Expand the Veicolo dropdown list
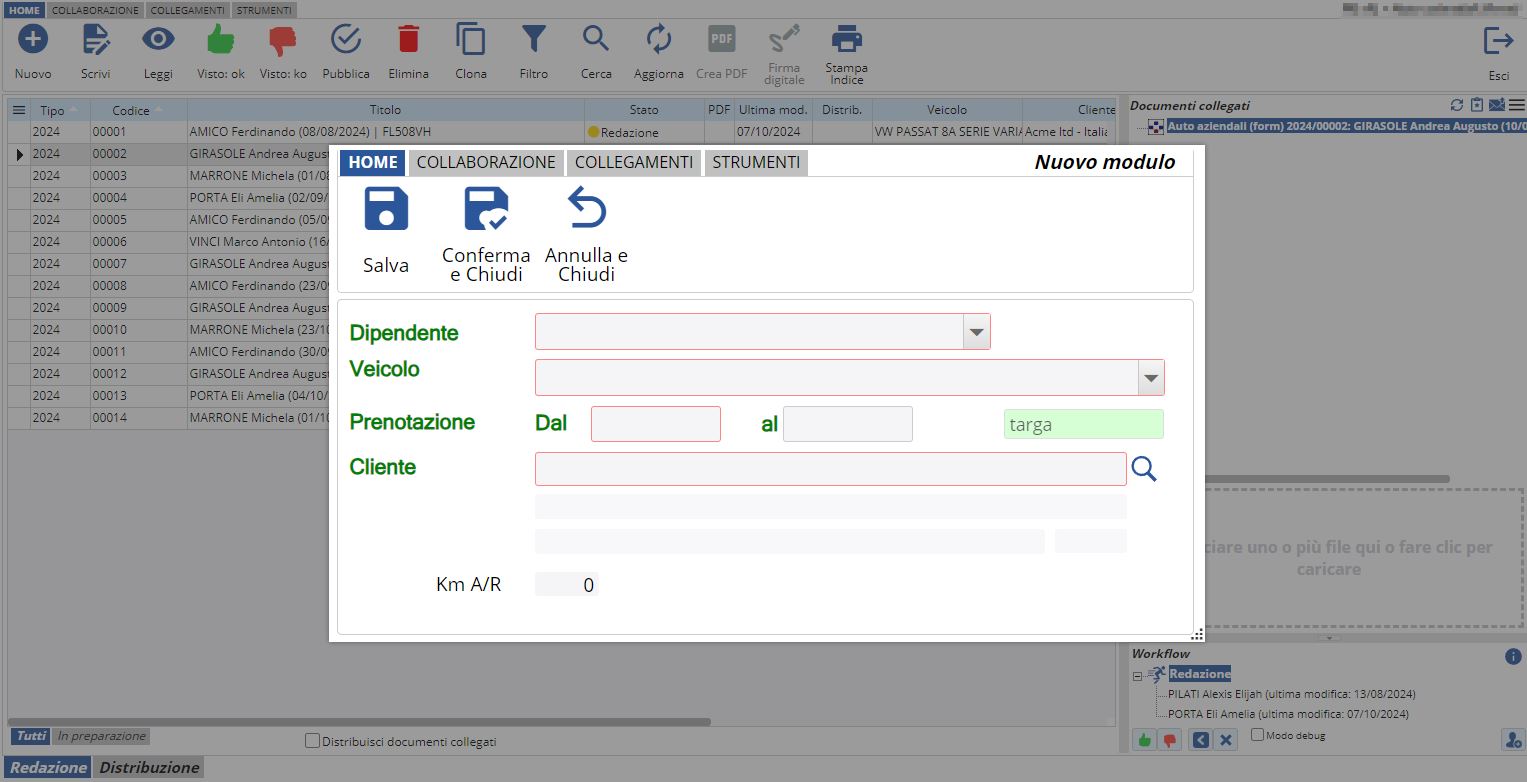 click(1150, 378)
